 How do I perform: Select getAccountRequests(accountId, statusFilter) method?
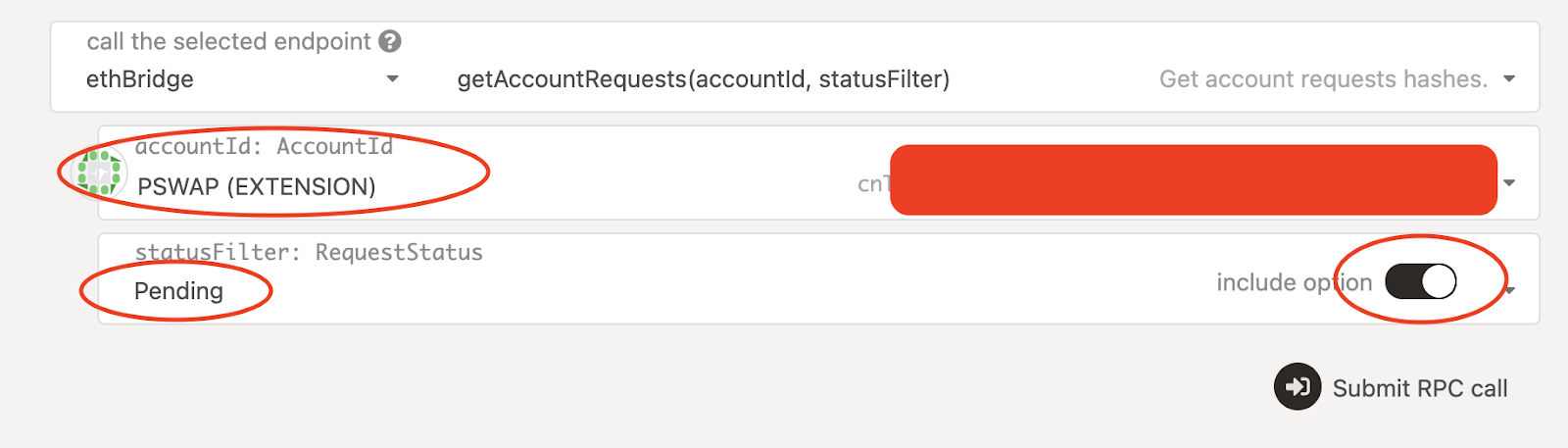pos(703,79)
